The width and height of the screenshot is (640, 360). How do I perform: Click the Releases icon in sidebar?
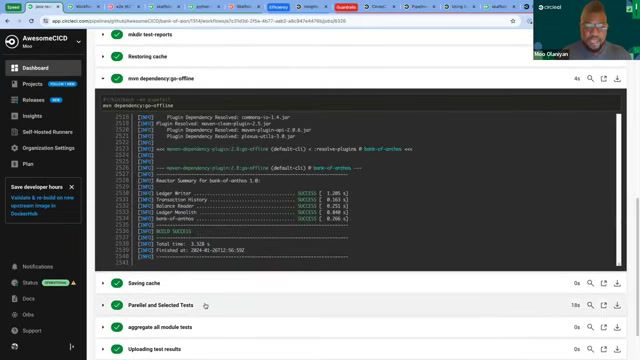pyautogui.click(x=15, y=100)
